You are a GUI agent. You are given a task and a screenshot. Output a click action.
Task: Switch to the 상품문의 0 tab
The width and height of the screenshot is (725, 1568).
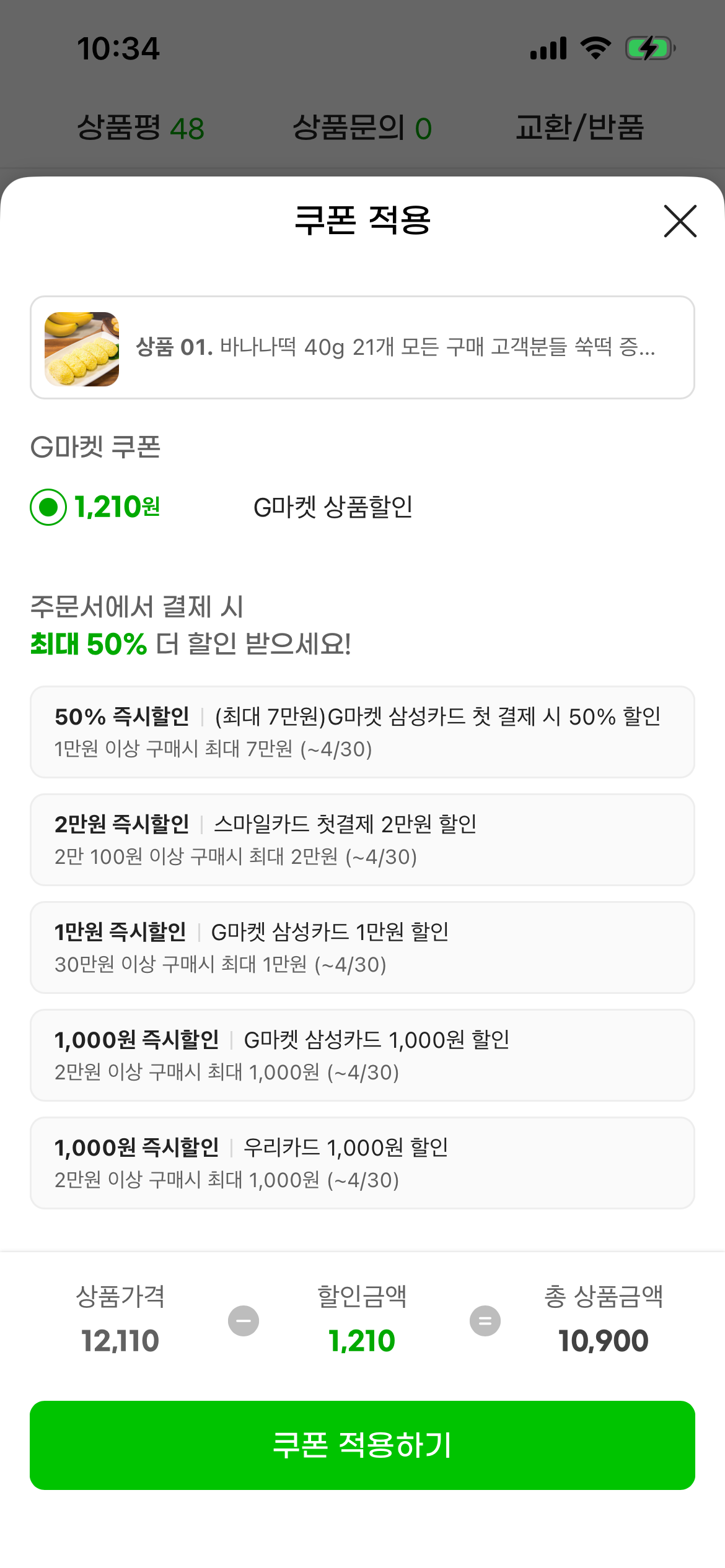click(362, 128)
